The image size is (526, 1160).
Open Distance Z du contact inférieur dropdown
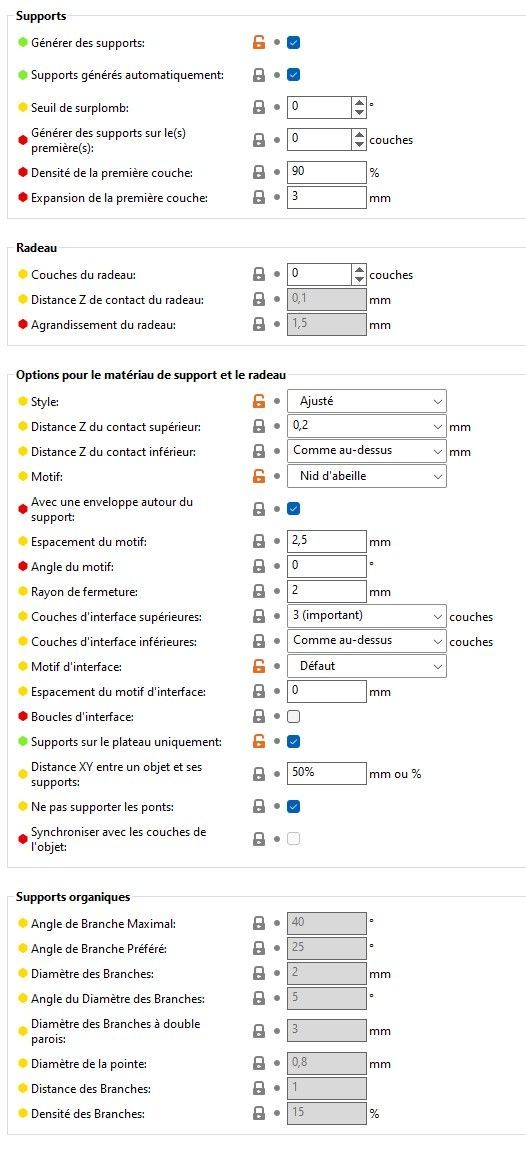(367, 451)
